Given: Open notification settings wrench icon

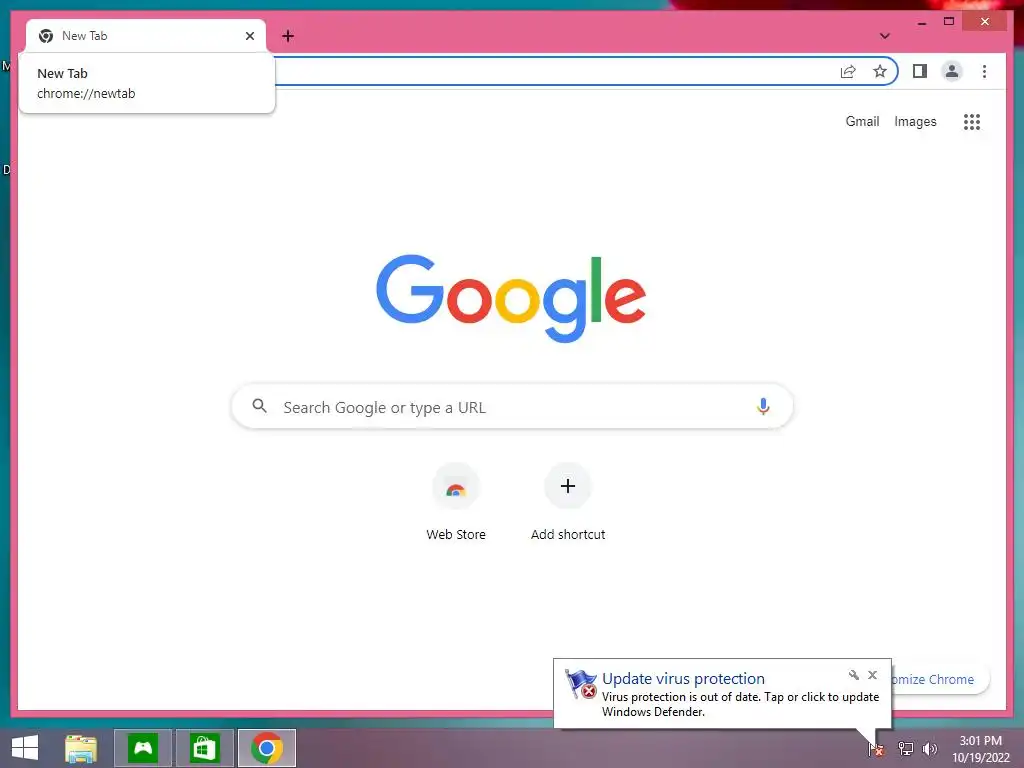Looking at the screenshot, I should pos(853,675).
